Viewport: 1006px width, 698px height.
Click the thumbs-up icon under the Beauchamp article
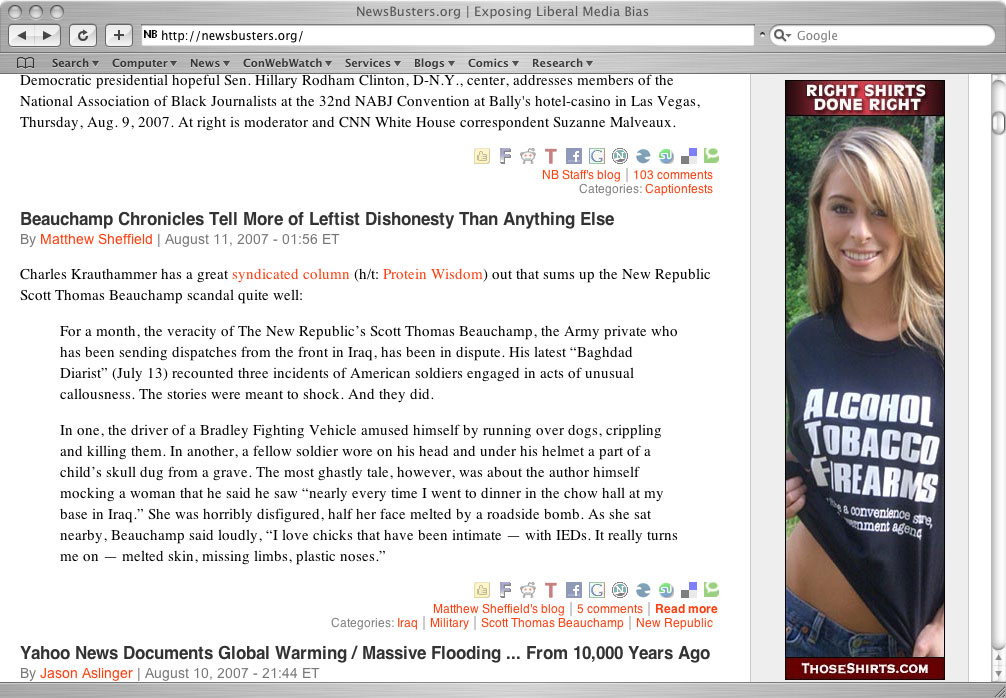coord(482,590)
